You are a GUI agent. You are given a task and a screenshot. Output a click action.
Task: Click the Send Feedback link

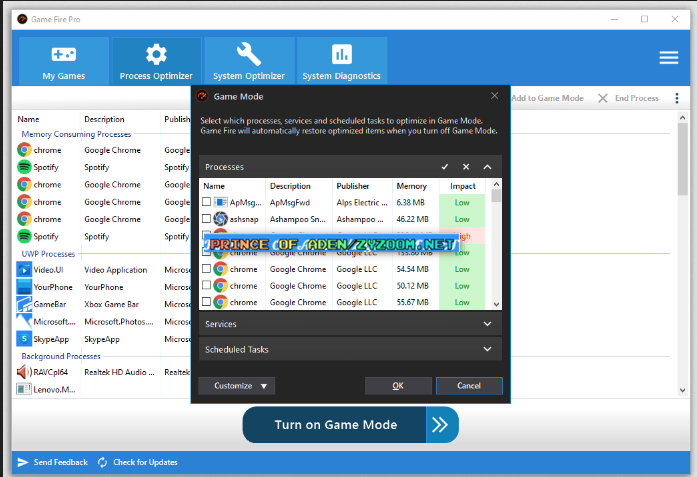[61, 462]
